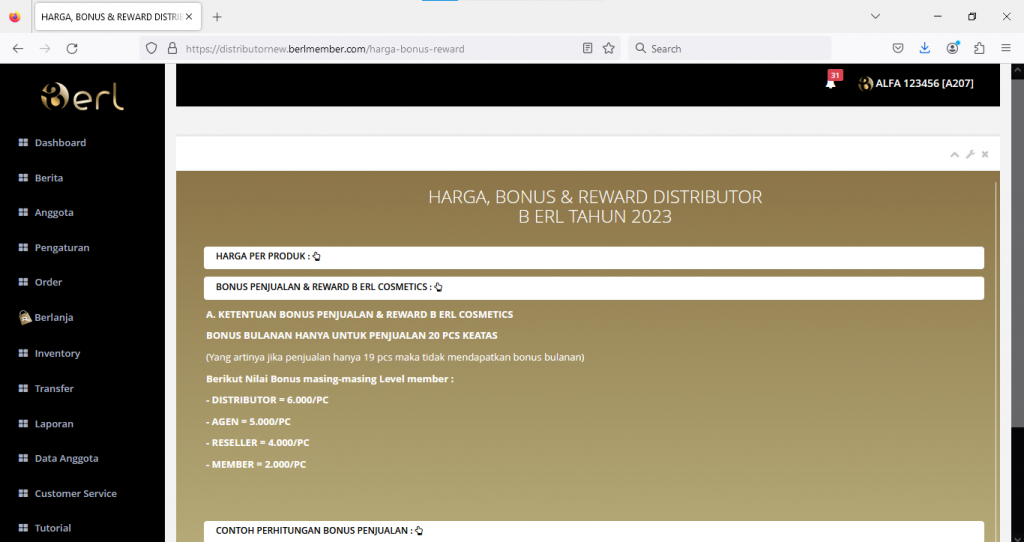Toggle reader view icon in address bar
1024x542 pixels.
point(588,48)
